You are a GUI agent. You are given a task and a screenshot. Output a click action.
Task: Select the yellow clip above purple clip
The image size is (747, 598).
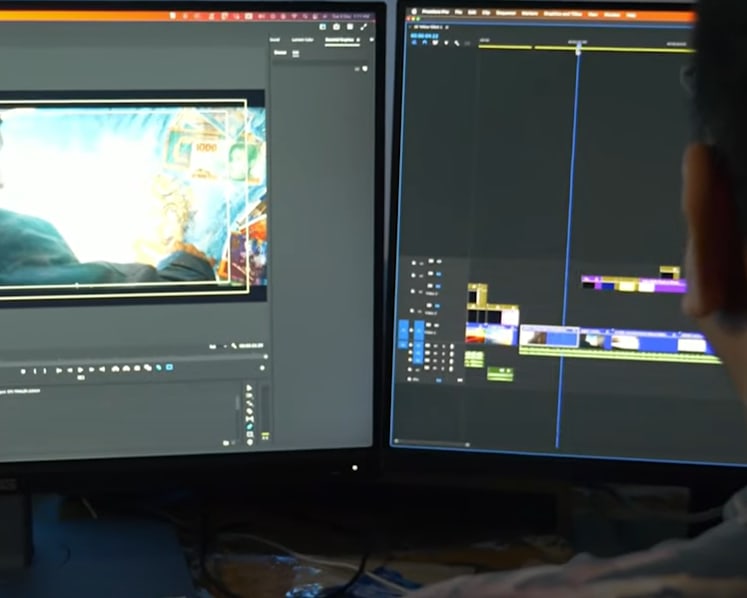[669, 273]
